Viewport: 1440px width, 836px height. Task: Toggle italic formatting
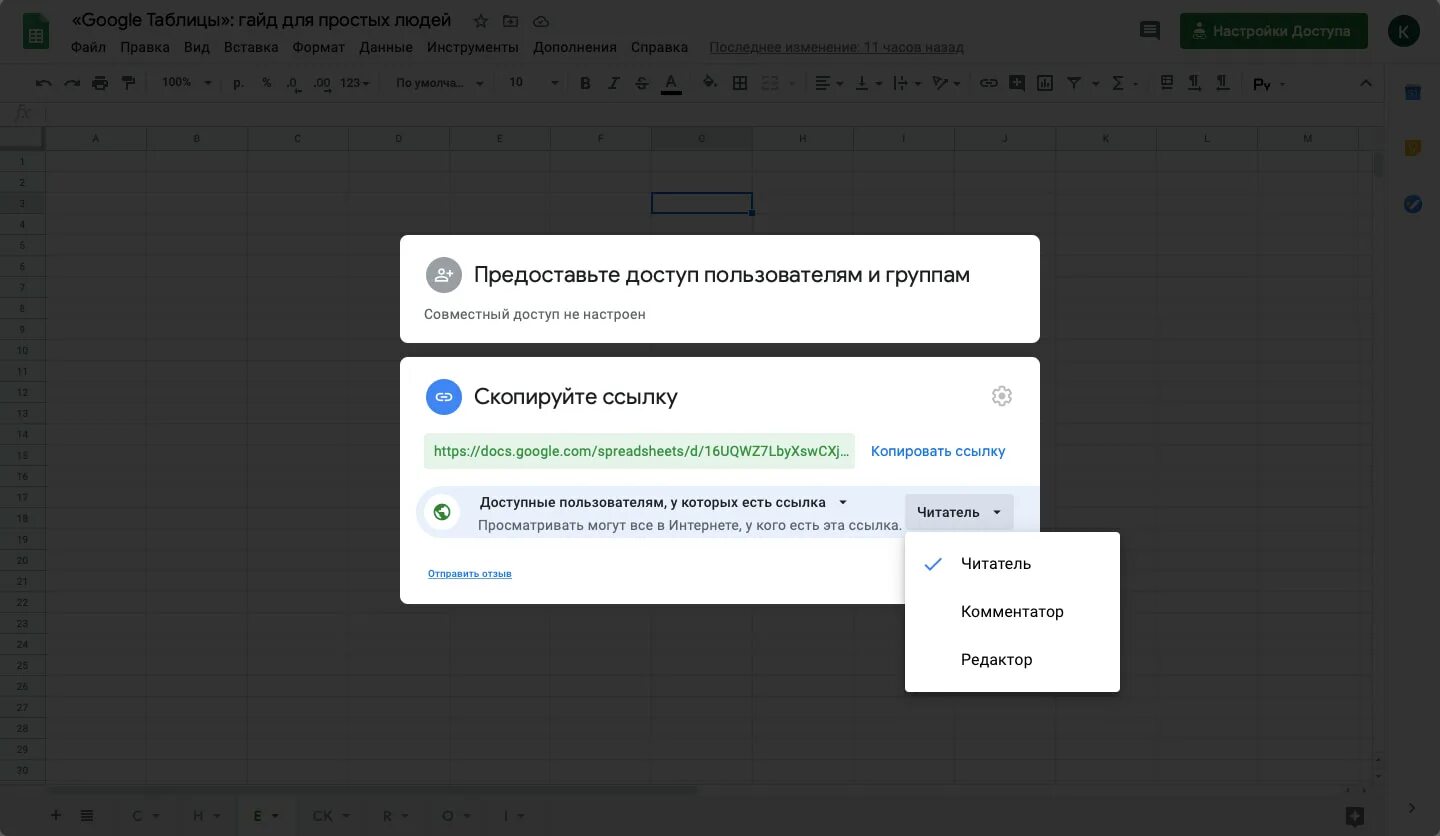click(x=614, y=83)
